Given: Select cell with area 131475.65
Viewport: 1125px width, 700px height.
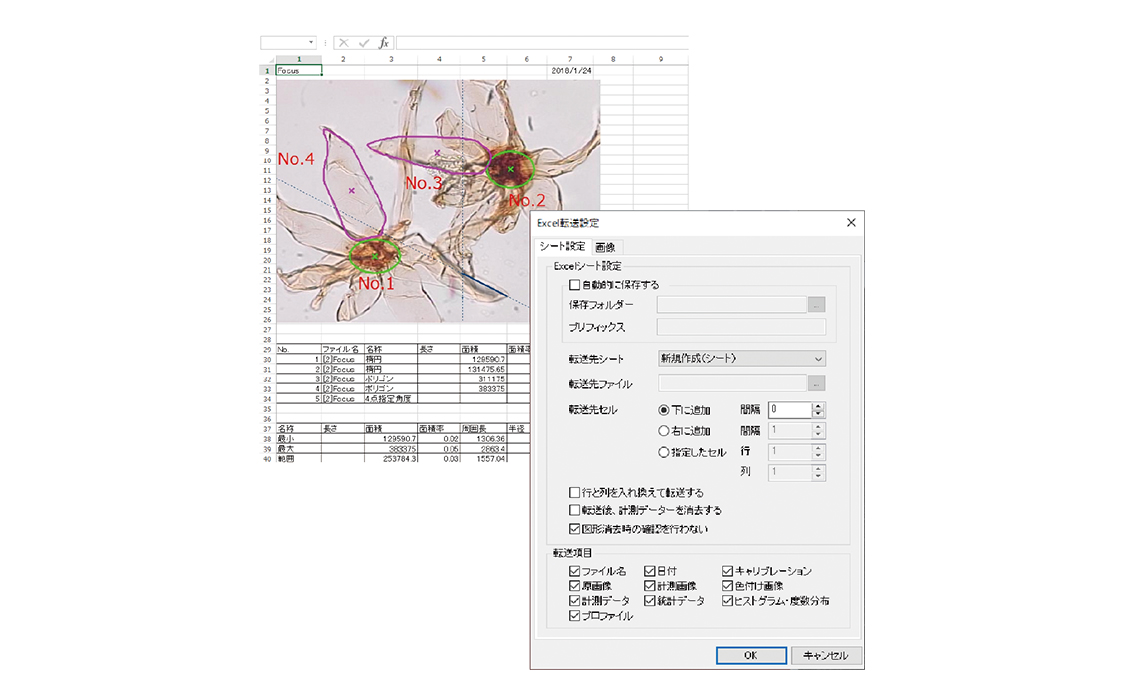Looking at the screenshot, I should pyautogui.click(x=483, y=369).
